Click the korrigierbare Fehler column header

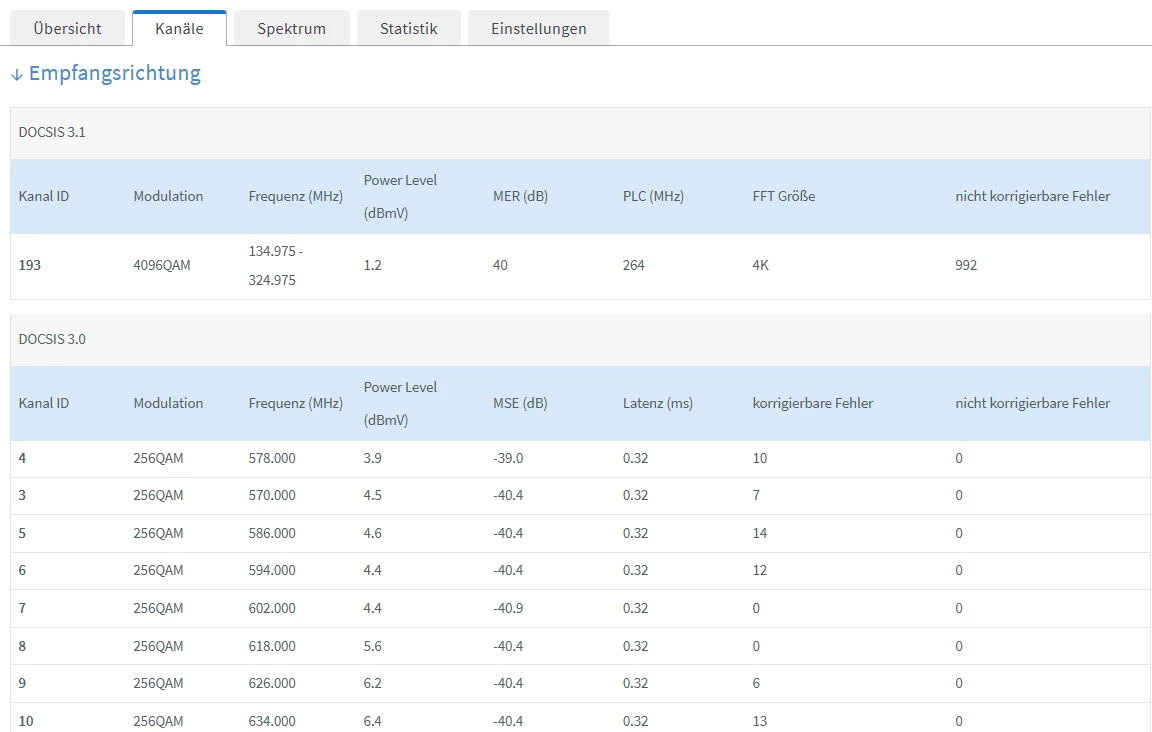pos(812,403)
